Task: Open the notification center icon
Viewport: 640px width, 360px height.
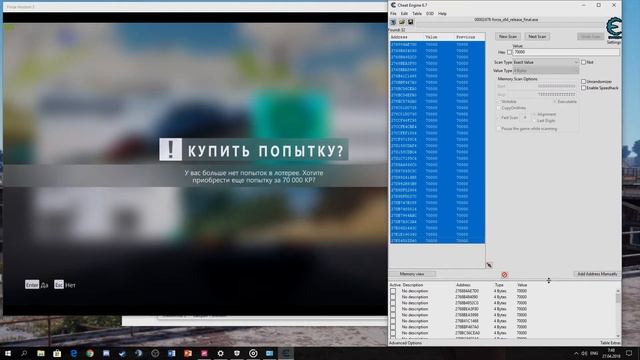Action: coord(629,353)
